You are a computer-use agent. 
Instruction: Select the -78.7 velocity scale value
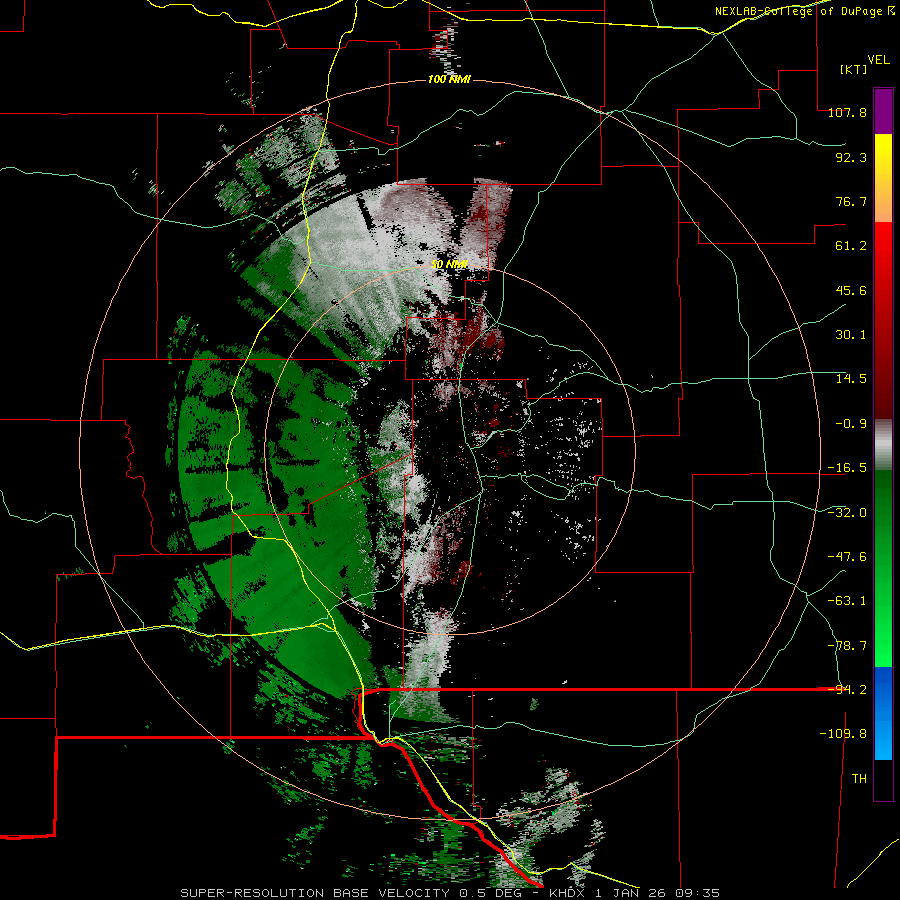847,646
